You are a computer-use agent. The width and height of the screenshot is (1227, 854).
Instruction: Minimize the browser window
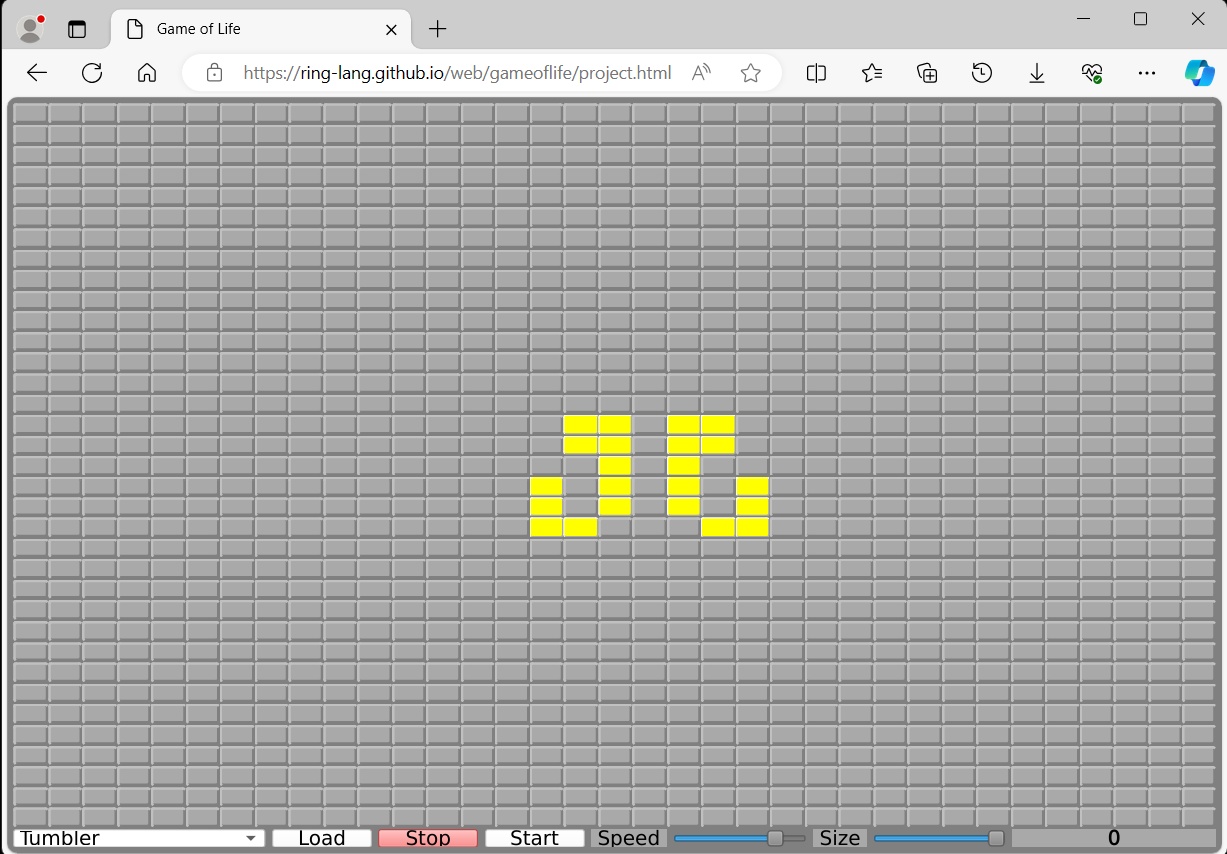[1083, 19]
